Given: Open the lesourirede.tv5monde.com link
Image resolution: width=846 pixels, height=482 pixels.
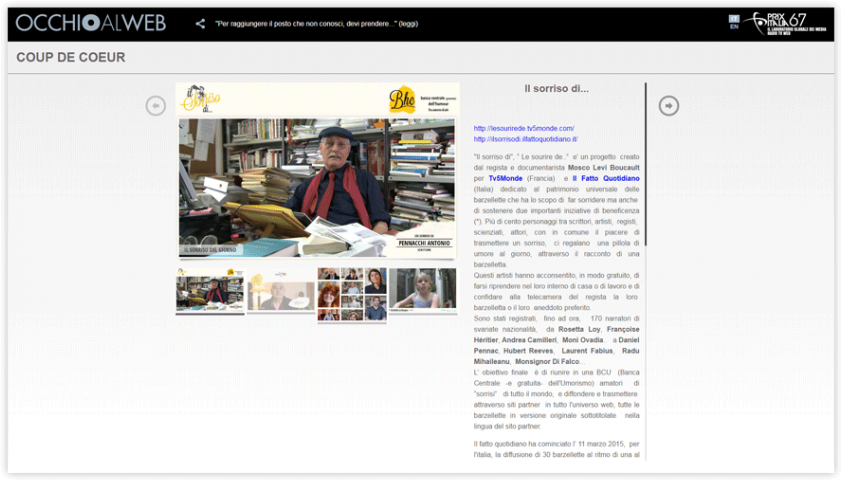Looking at the screenshot, I should 524,128.
